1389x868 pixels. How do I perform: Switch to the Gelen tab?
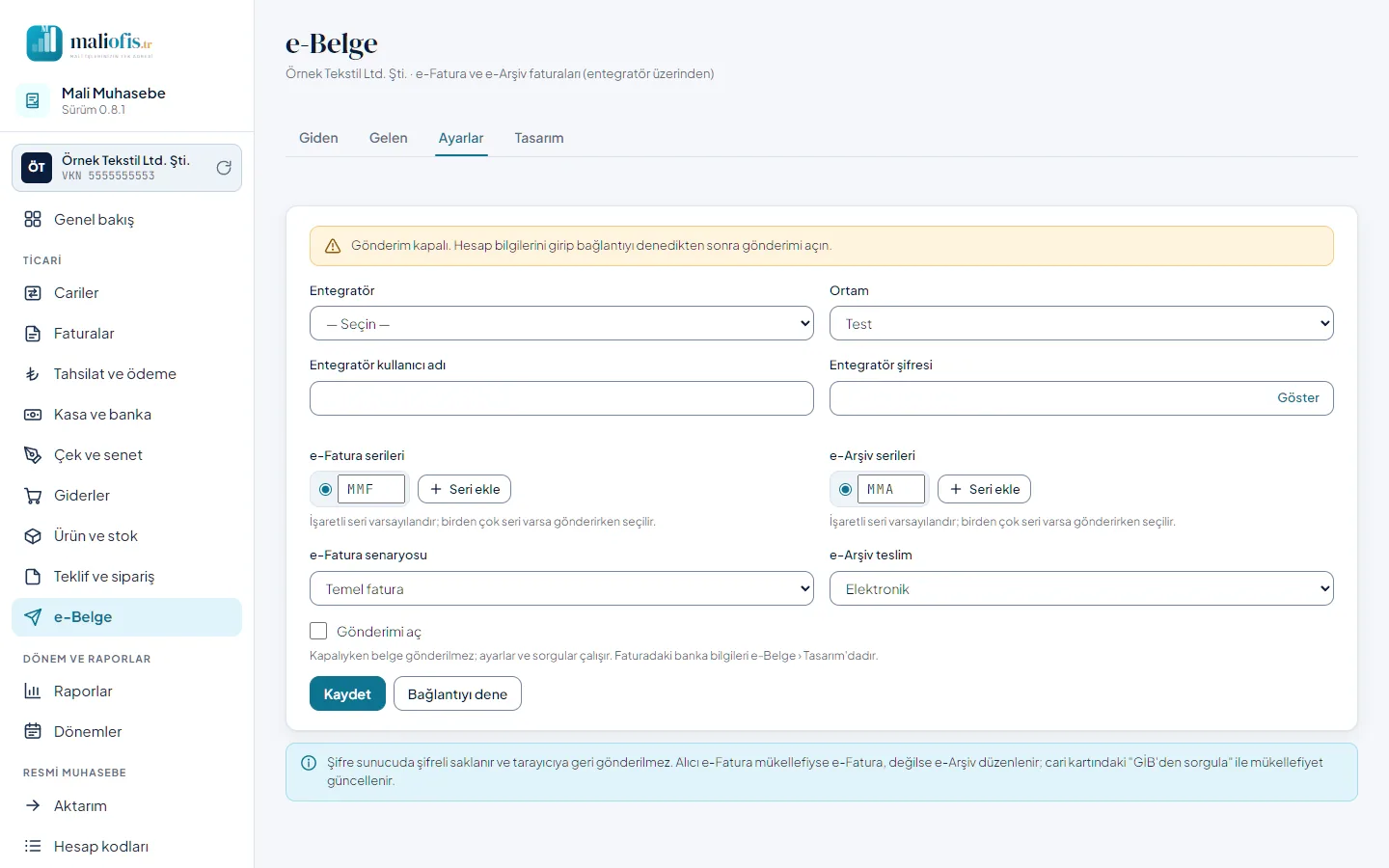pos(389,138)
